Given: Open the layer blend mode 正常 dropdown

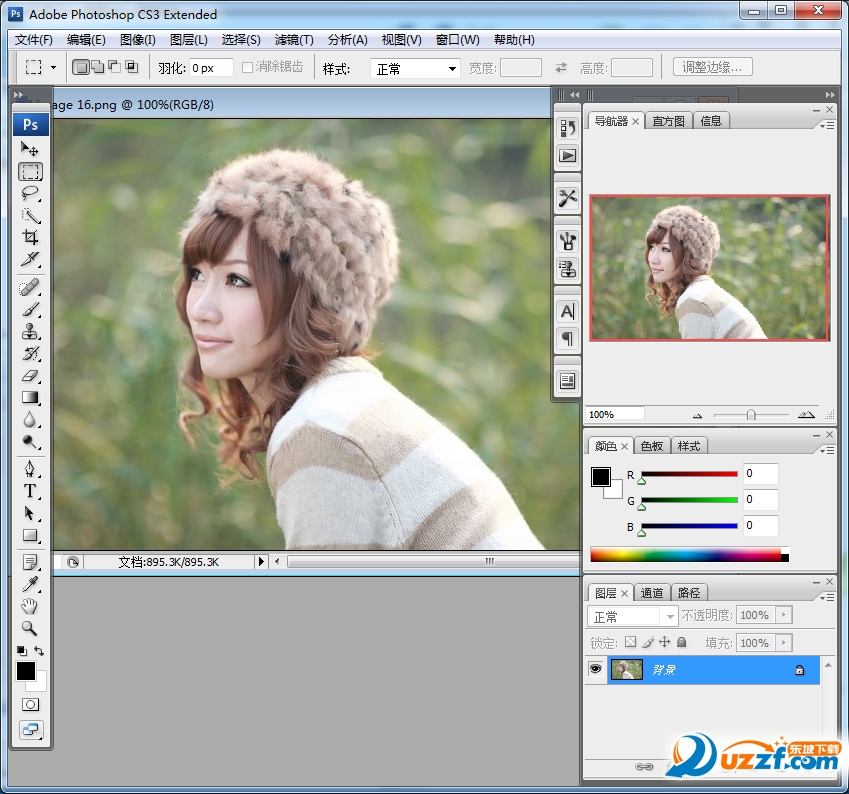Looking at the screenshot, I should 635,616.
